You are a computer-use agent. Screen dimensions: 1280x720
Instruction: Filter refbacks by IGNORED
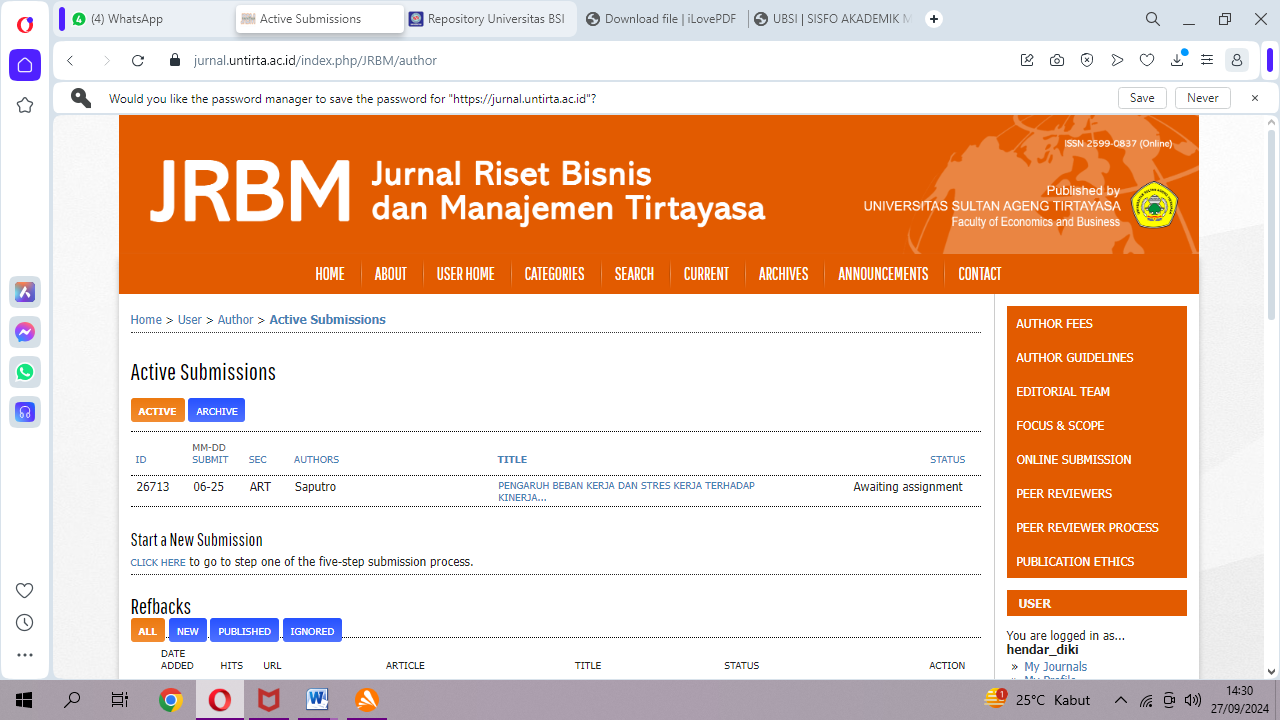click(x=312, y=631)
